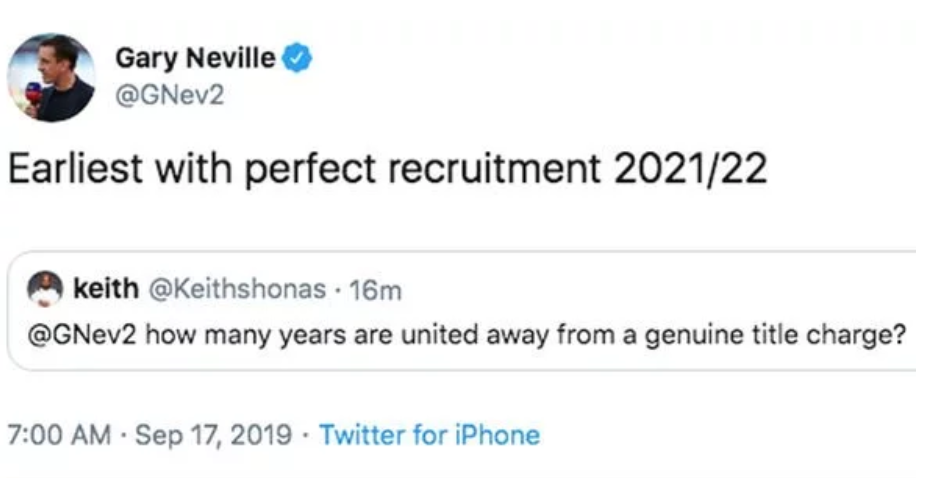Viewport: 940px width, 478px height.
Task: Click the blue verified badge
Action: pos(296,57)
